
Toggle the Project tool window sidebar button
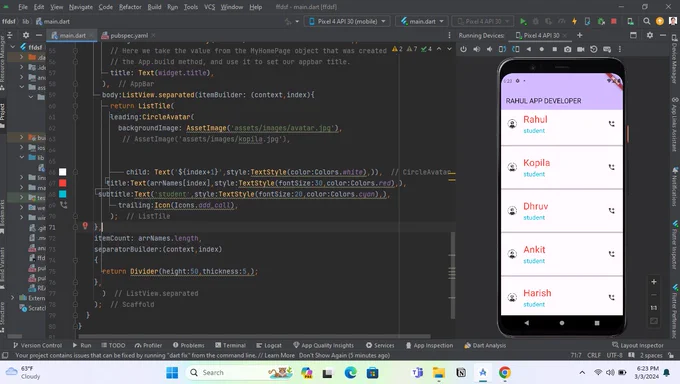(x=3, y=116)
